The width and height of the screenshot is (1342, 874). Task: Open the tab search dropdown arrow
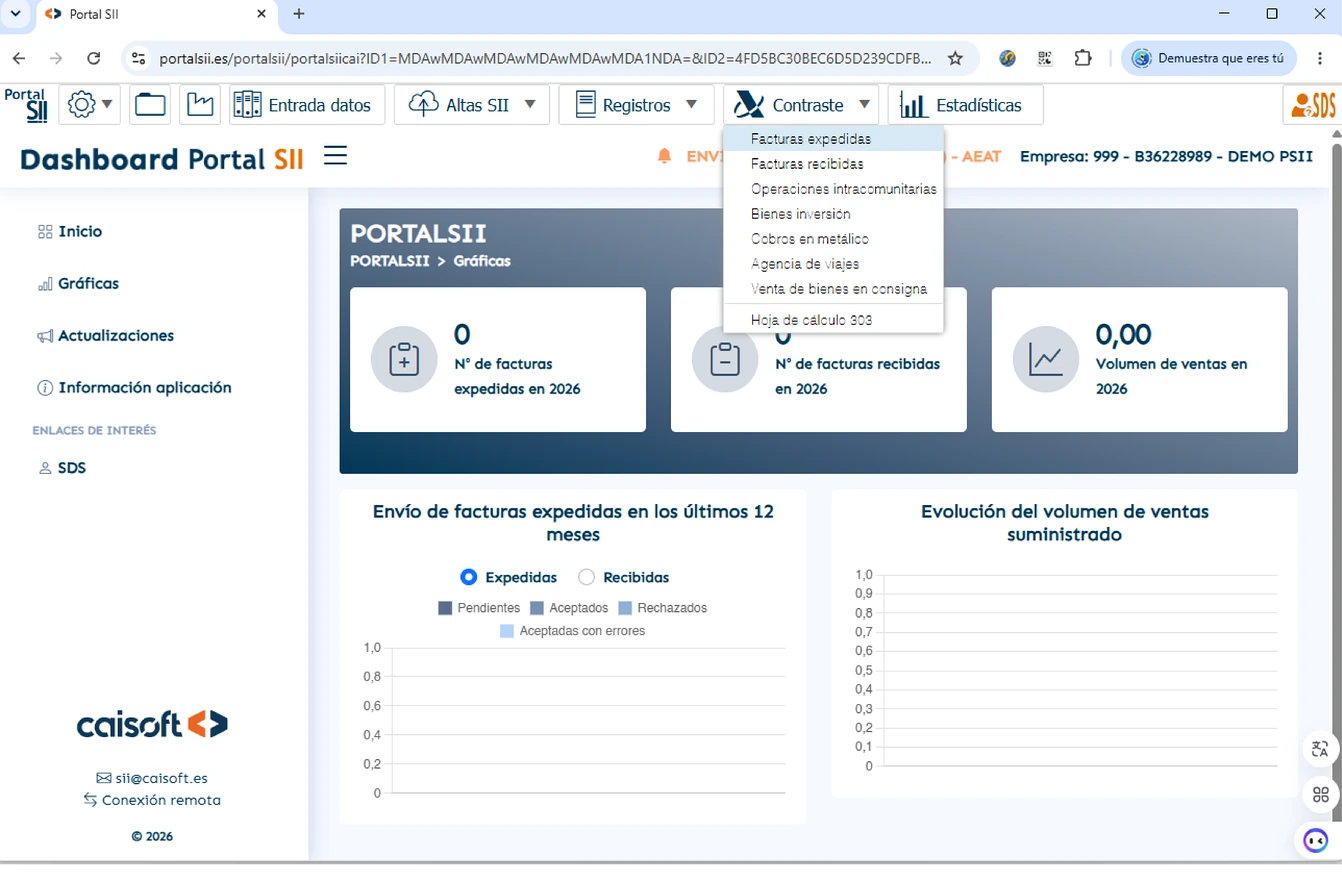[x=15, y=14]
